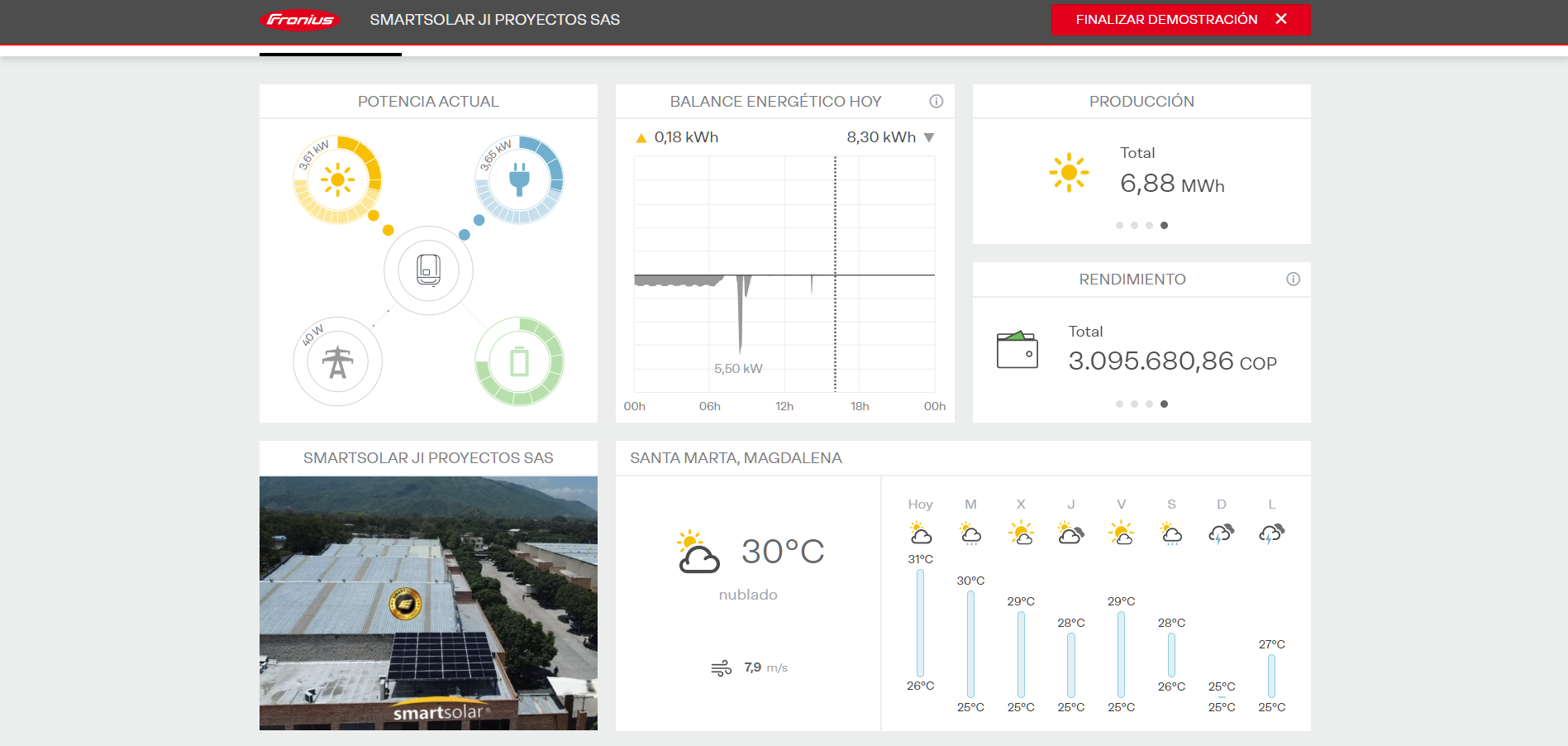Click the solar production sun icon
The height and width of the screenshot is (746, 1568).
pyautogui.click(x=337, y=179)
